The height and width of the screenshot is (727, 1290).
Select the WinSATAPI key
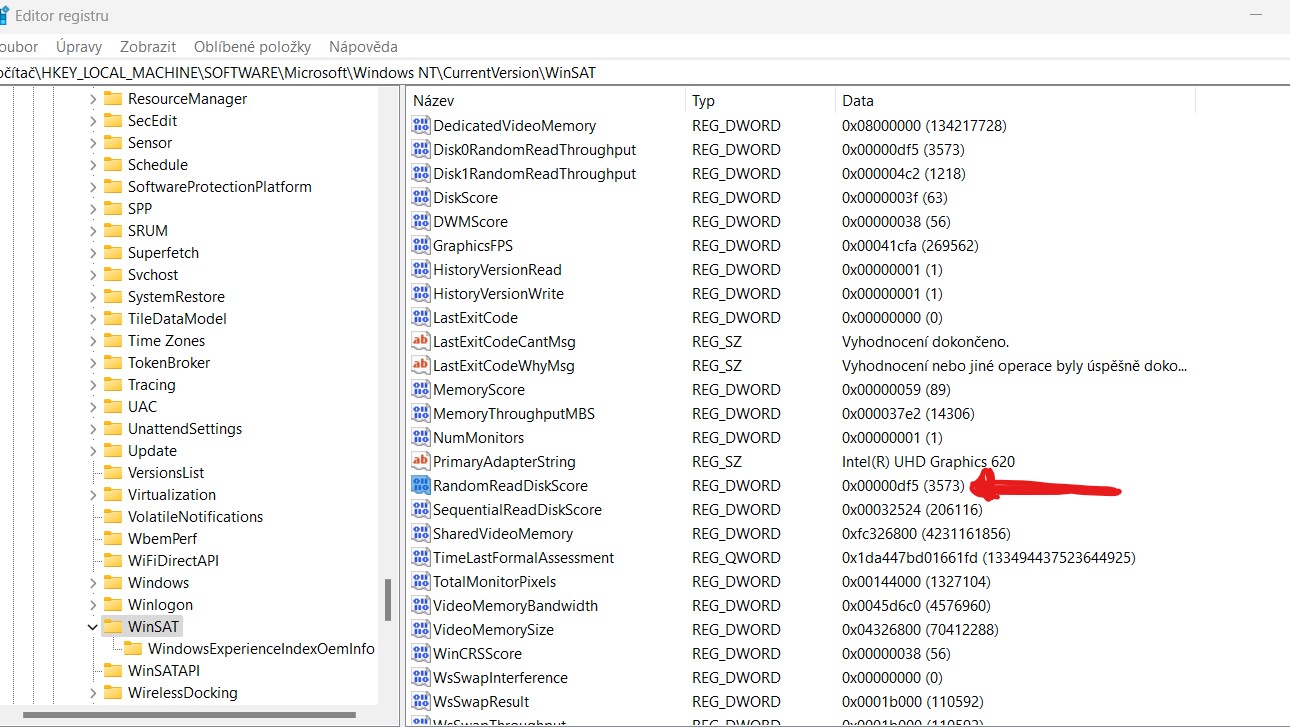click(164, 670)
